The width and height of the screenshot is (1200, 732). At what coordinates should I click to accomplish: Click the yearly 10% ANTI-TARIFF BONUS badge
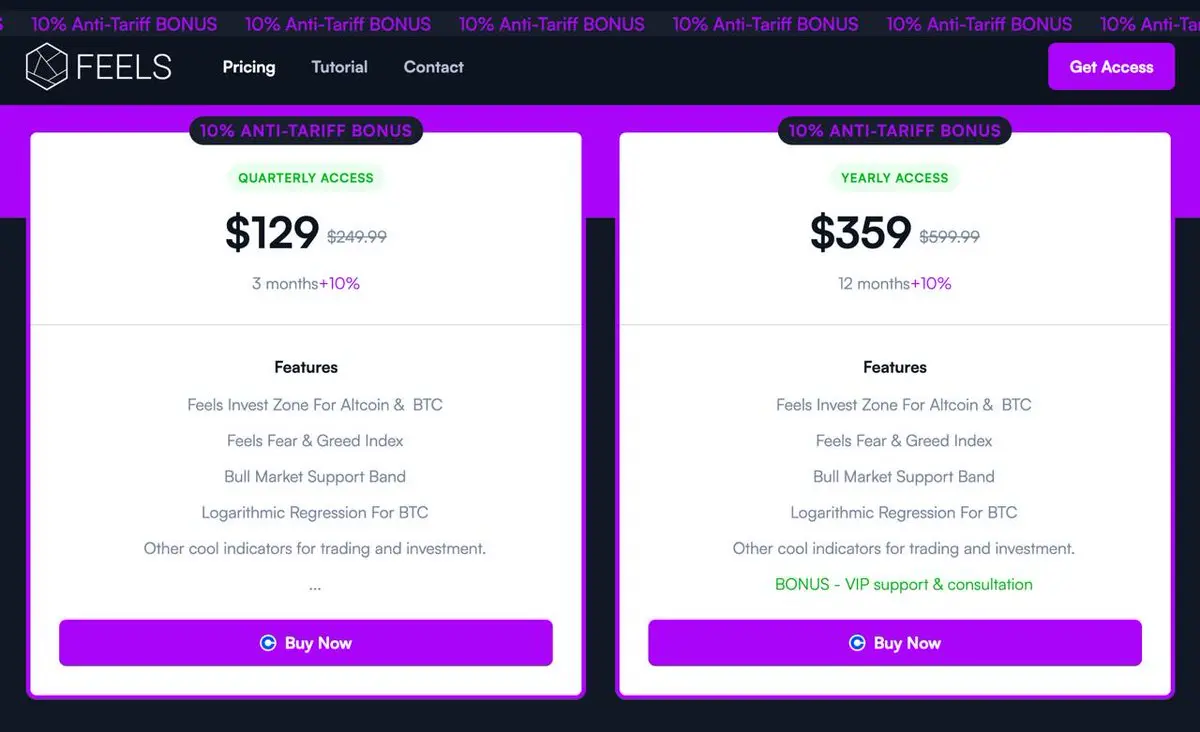pyautogui.click(x=895, y=130)
